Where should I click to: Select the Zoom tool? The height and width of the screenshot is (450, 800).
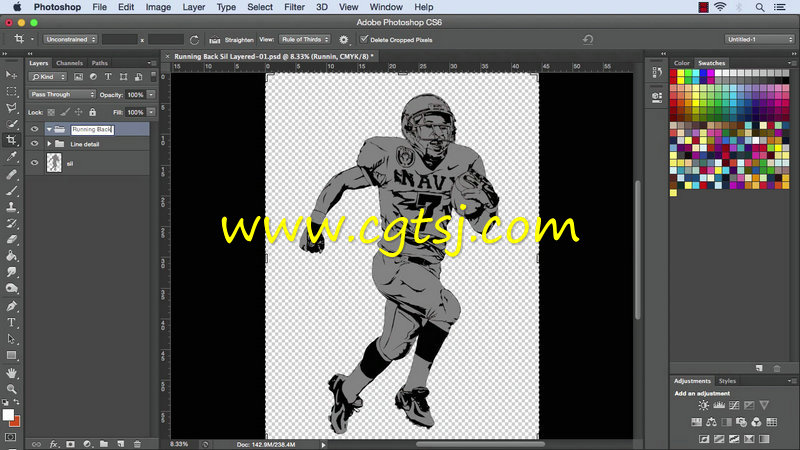point(11,389)
